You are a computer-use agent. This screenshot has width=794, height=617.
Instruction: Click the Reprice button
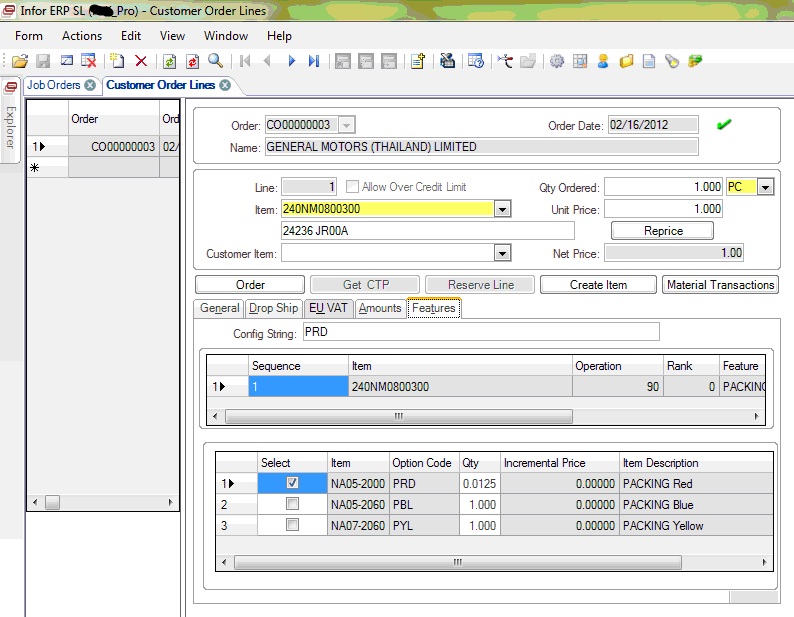point(663,231)
